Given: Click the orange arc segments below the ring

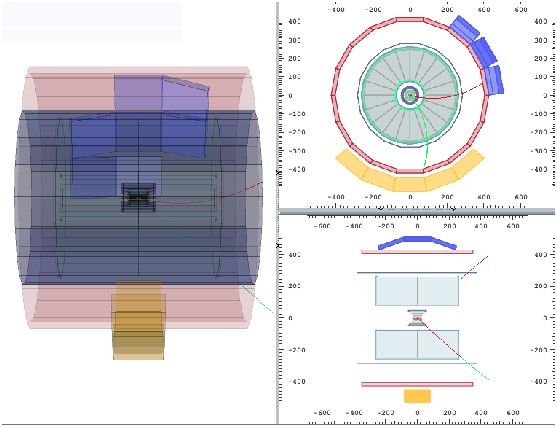Looking at the screenshot, I should (x=410, y=172).
